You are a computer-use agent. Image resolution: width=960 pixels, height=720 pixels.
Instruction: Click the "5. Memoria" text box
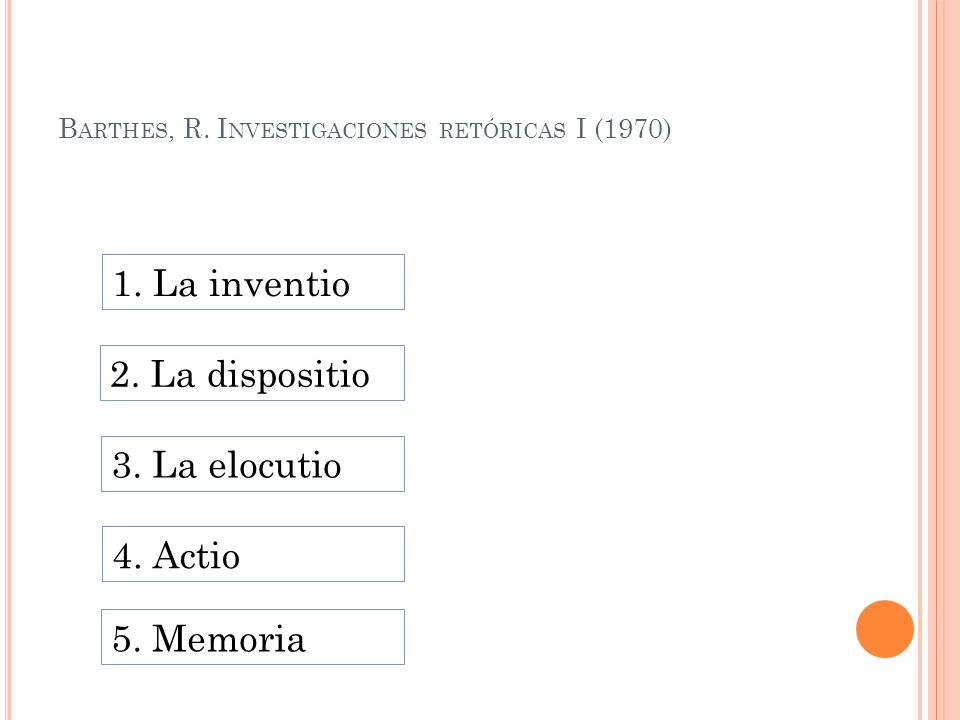253,637
